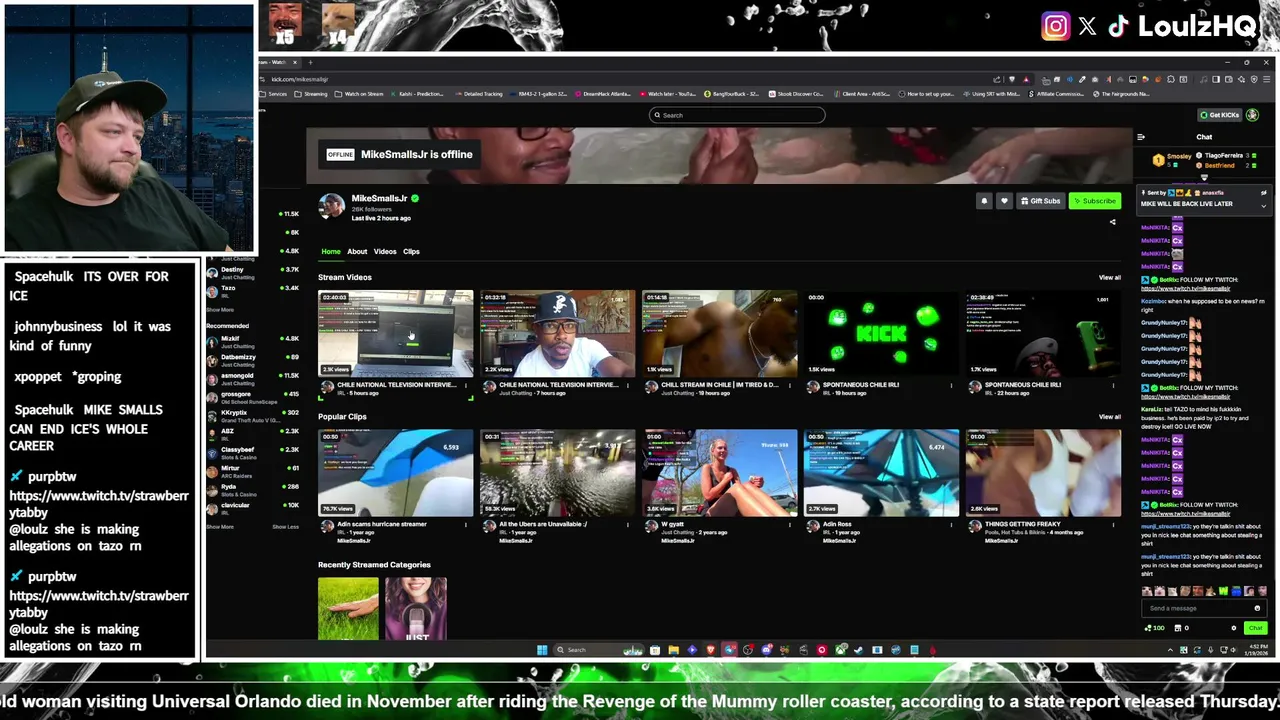Open the Watch on Stream bookmark
Screen dimensions: 1280x720
[x=359, y=94]
